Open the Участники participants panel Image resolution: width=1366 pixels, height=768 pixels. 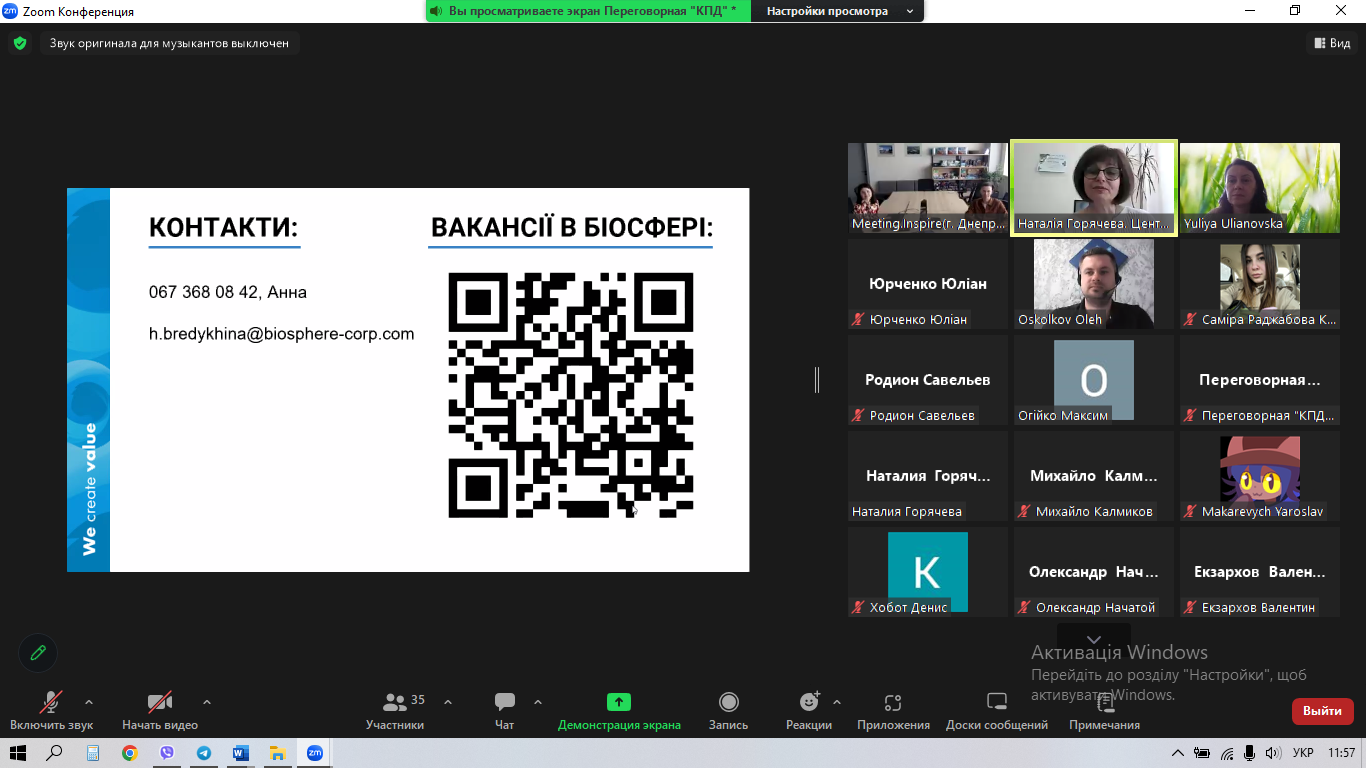pyautogui.click(x=395, y=711)
